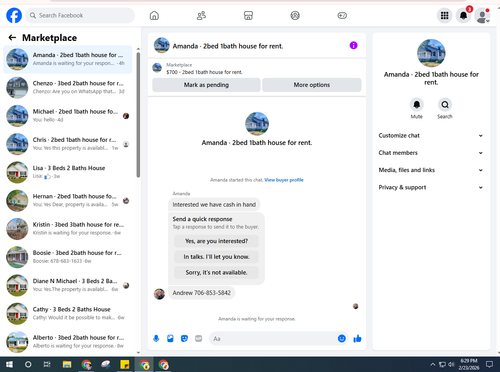Expand Privacy & support section
The height and width of the screenshot is (372, 500).
click(431, 187)
